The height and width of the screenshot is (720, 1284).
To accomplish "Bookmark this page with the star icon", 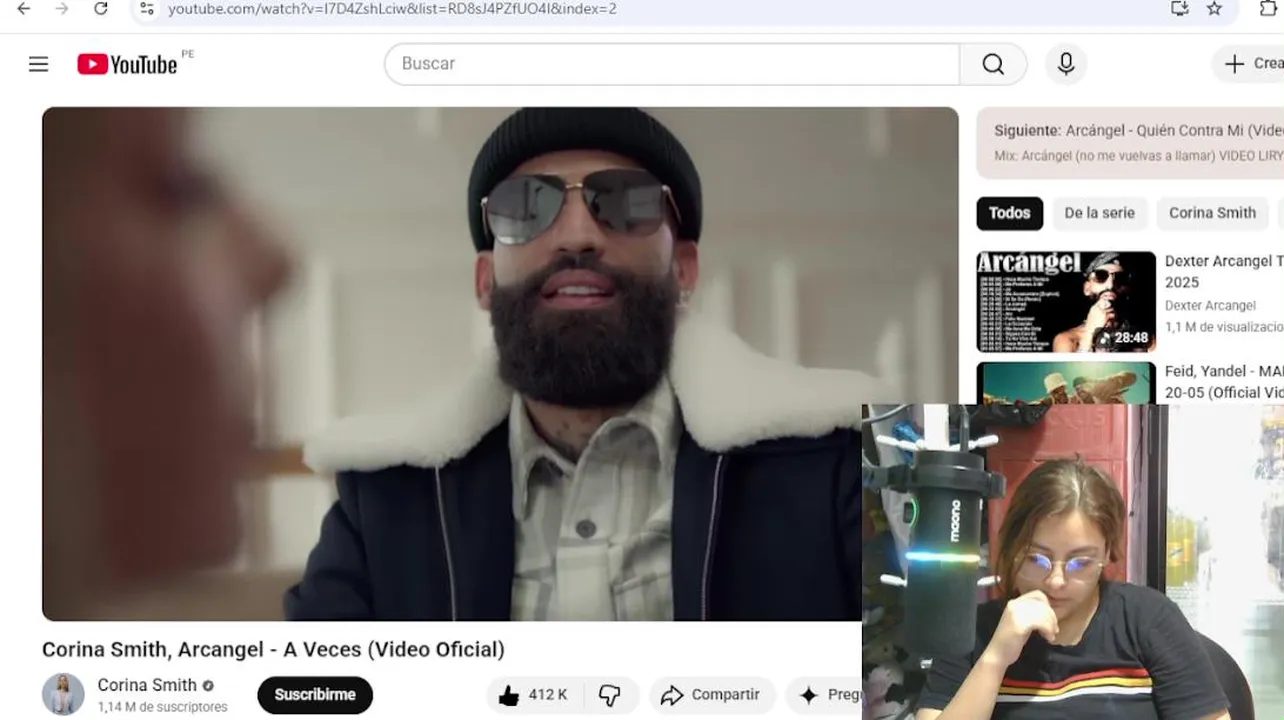I will click(1214, 9).
